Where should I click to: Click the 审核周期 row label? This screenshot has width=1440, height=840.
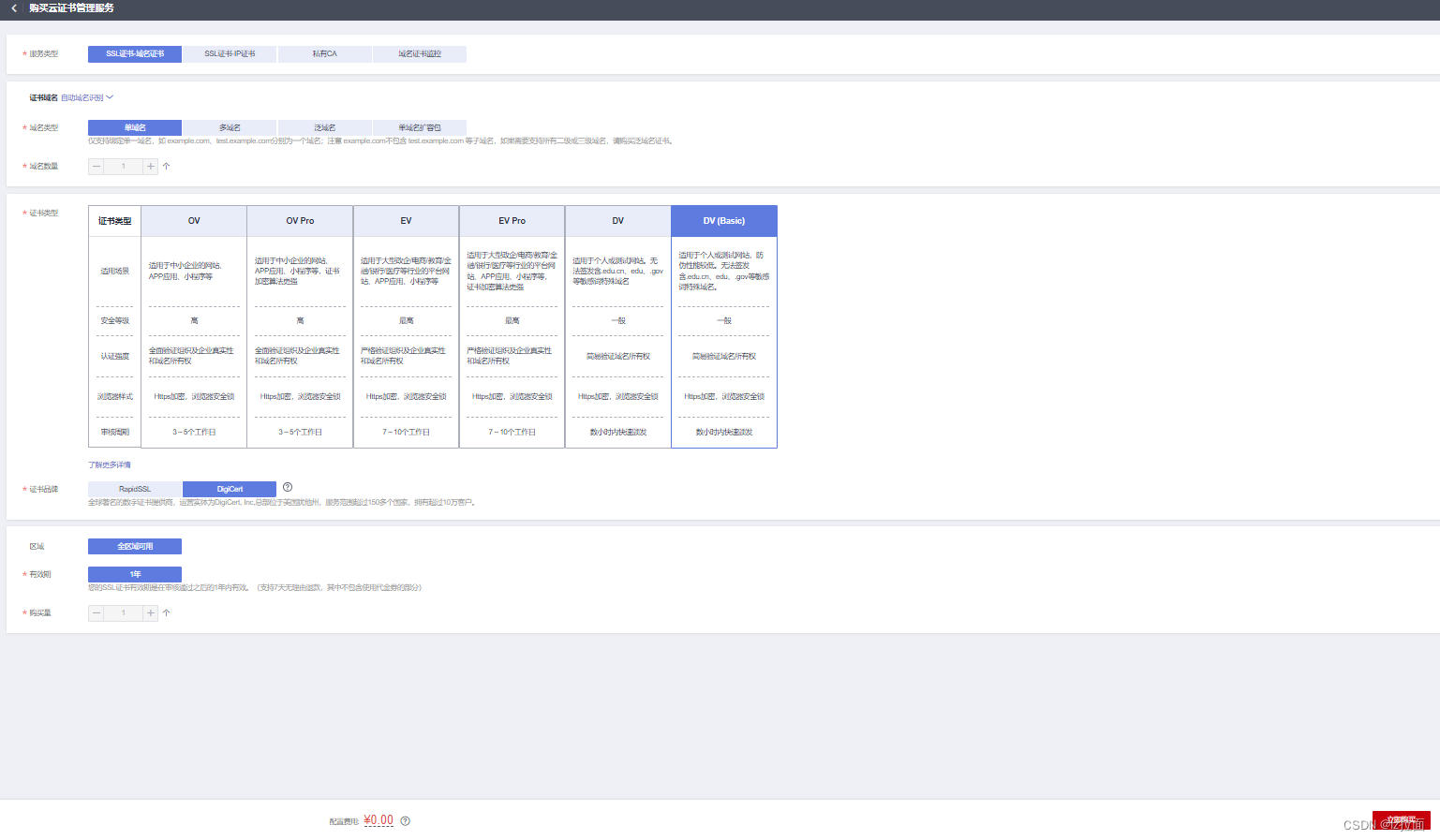114,433
